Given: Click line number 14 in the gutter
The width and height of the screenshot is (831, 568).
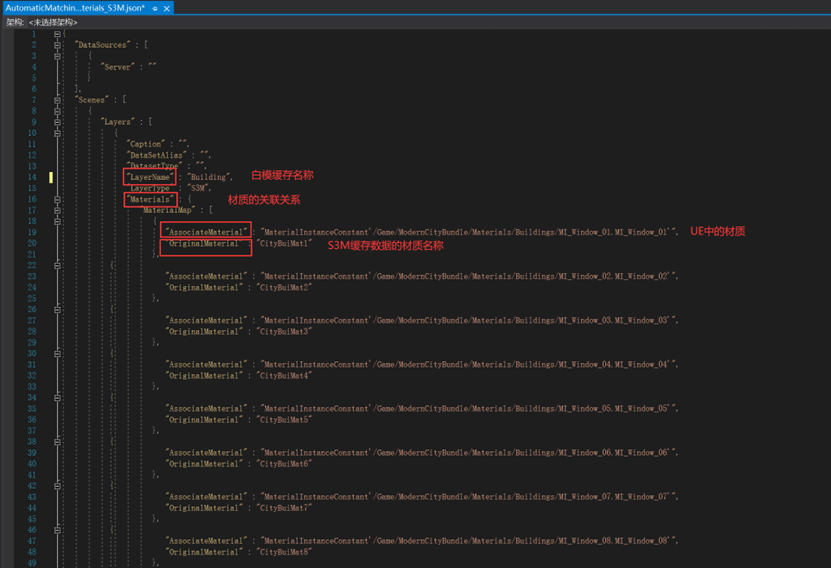Looking at the screenshot, I should pyautogui.click(x=32, y=177).
